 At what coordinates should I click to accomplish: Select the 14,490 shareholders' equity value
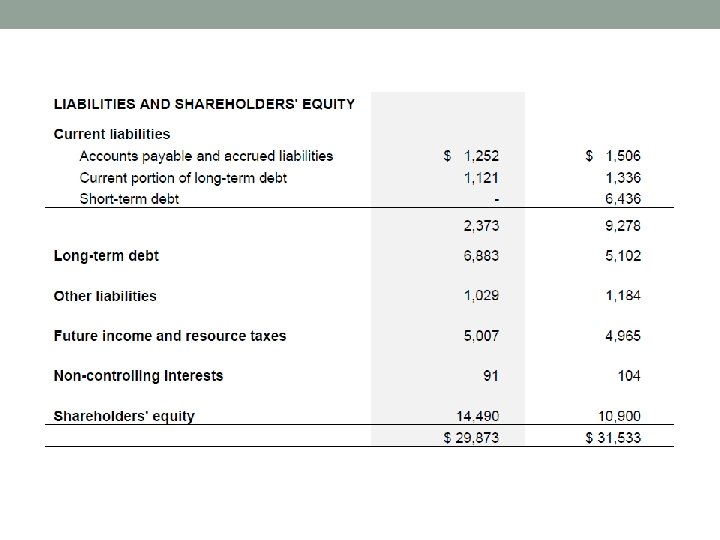tap(478, 416)
